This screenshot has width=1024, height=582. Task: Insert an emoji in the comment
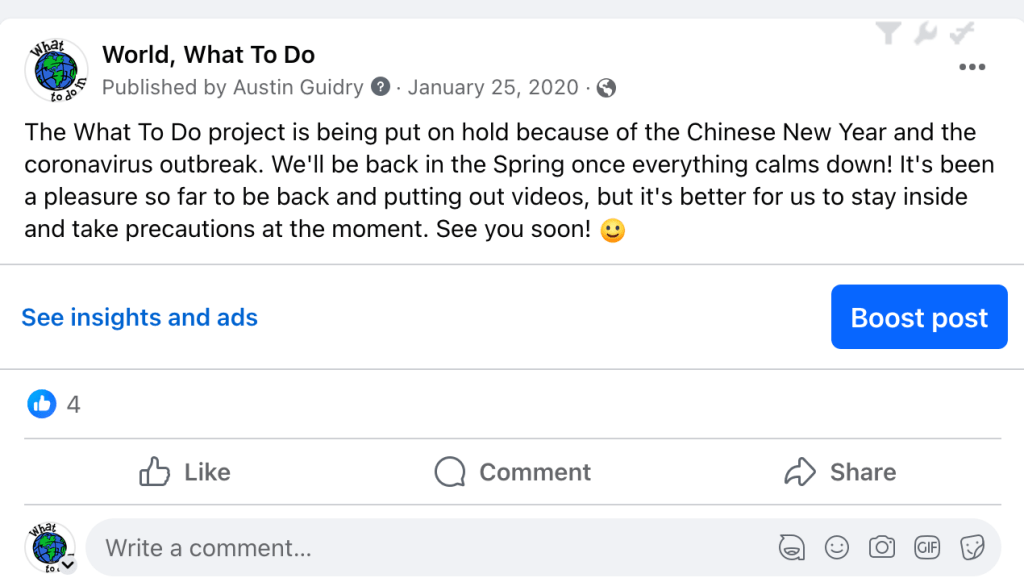click(x=836, y=548)
